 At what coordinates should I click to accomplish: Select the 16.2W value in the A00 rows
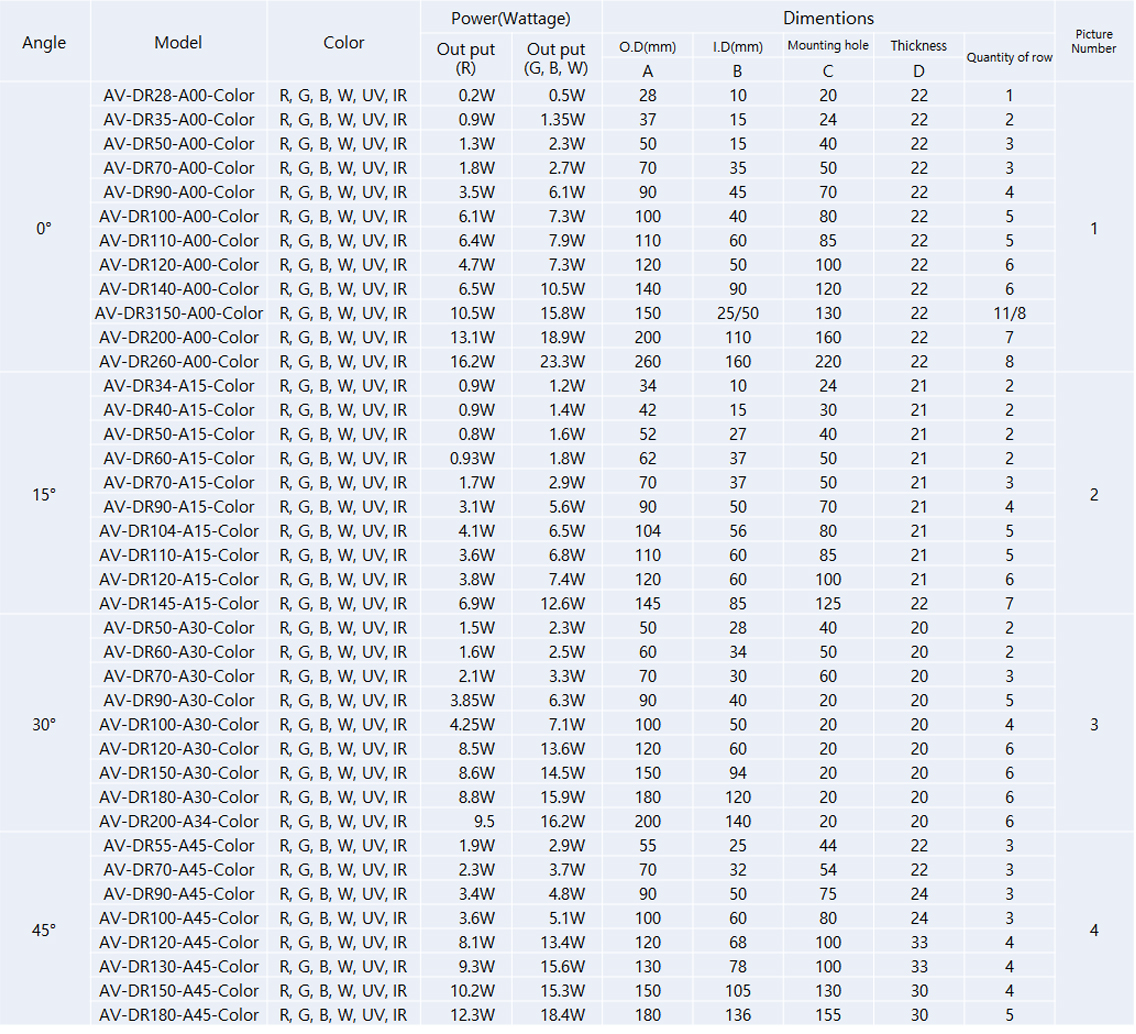click(x=472, y=362)
